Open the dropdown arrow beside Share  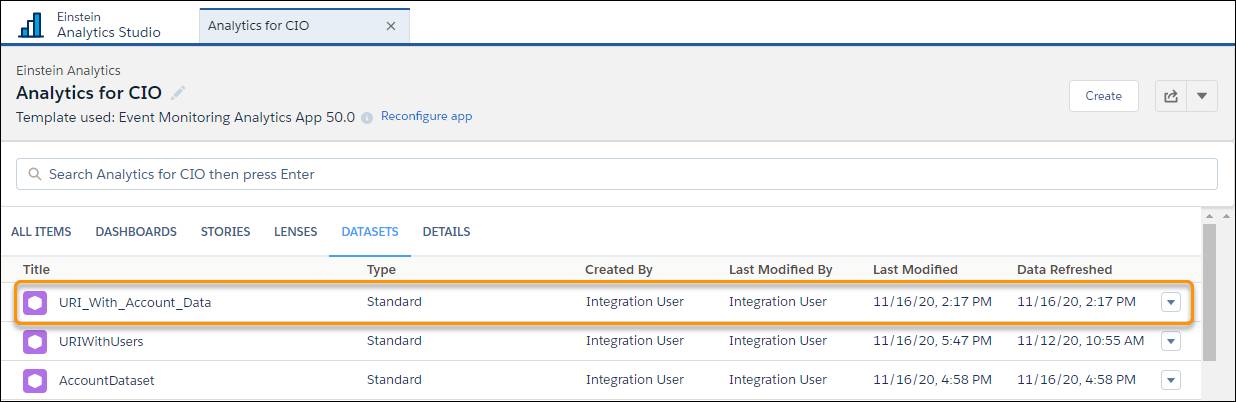pos(1202,96)
